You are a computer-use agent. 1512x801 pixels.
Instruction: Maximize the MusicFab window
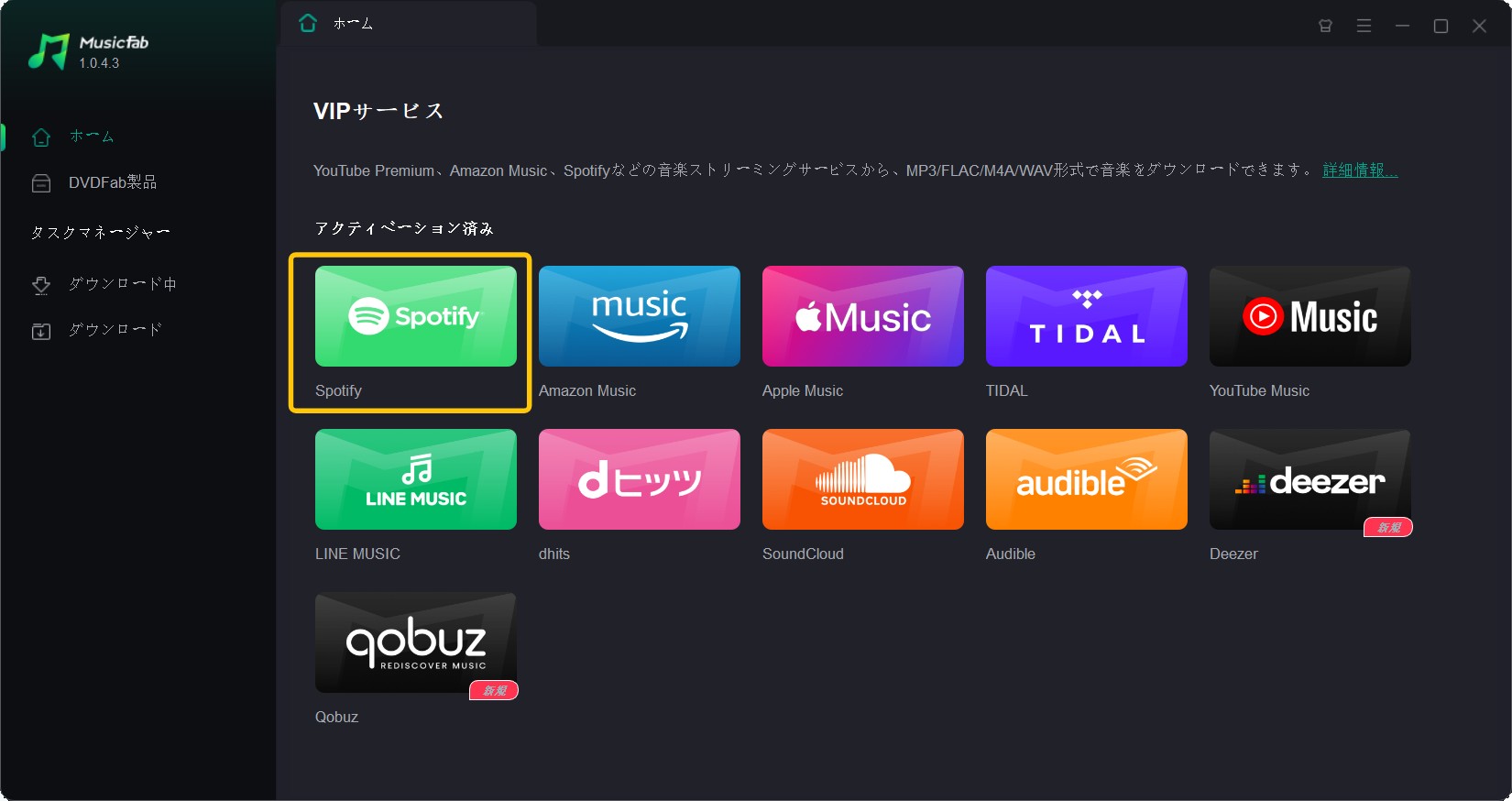pos(1441,26)
